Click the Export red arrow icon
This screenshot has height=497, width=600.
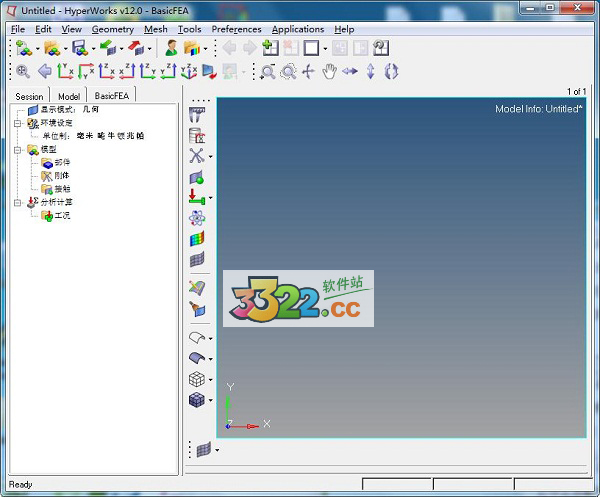point(136,48)
